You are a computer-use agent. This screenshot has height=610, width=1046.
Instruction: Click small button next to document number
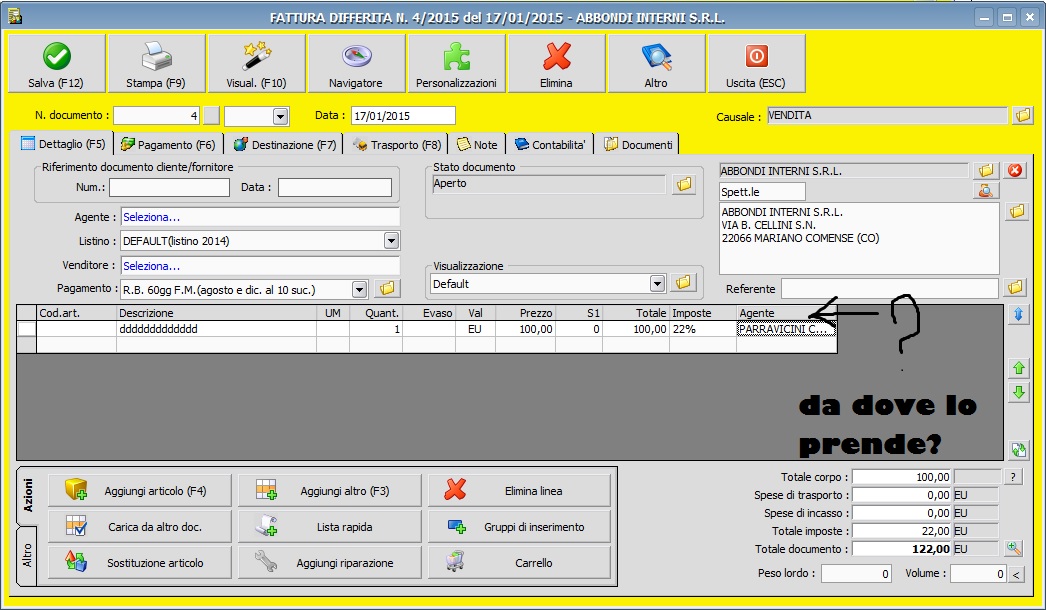[x=211, y=115]
